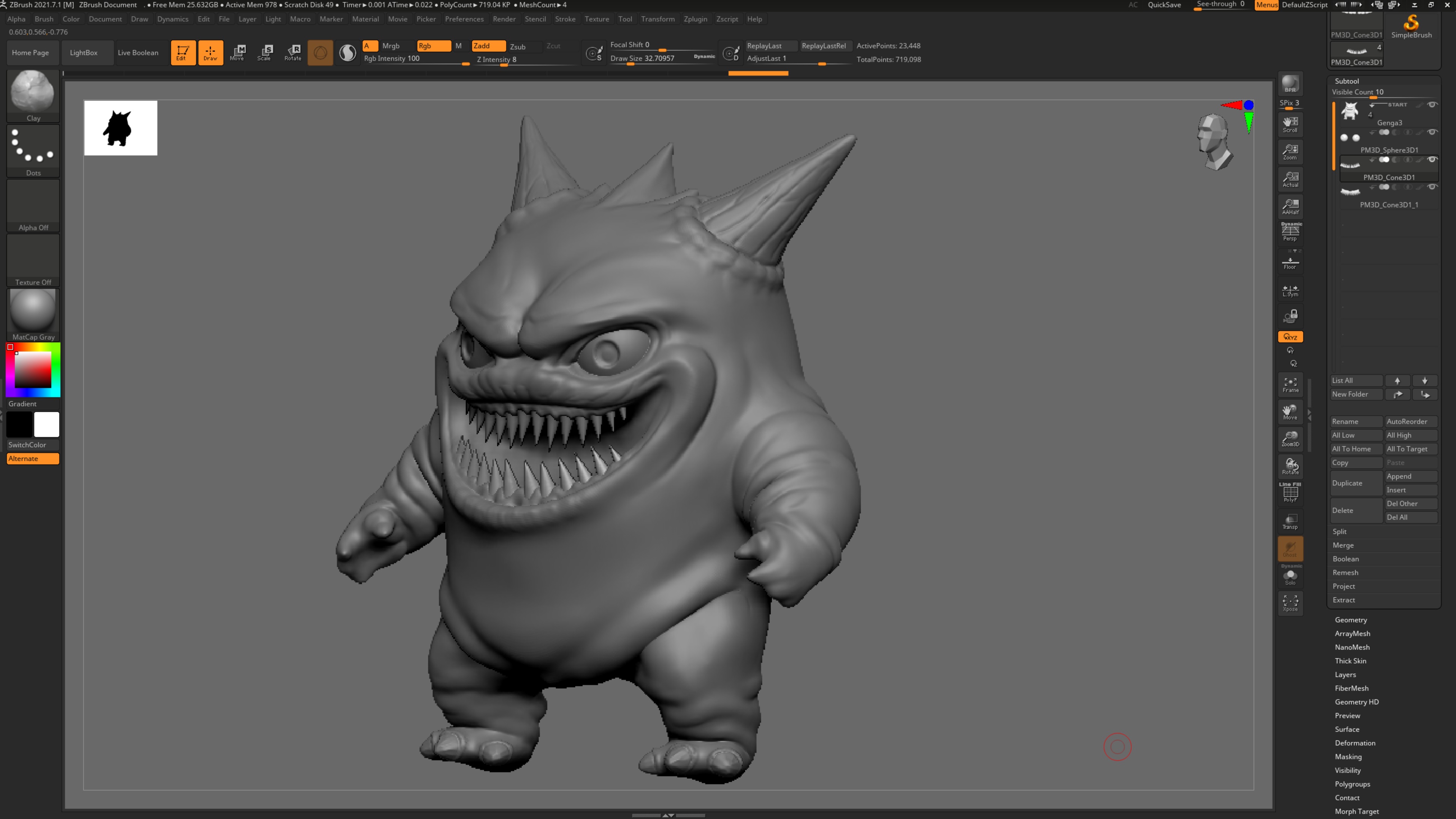Expand the Polygroups section
The width and height of the screenshot is (1456, 819).
[x=1352, y=784]
